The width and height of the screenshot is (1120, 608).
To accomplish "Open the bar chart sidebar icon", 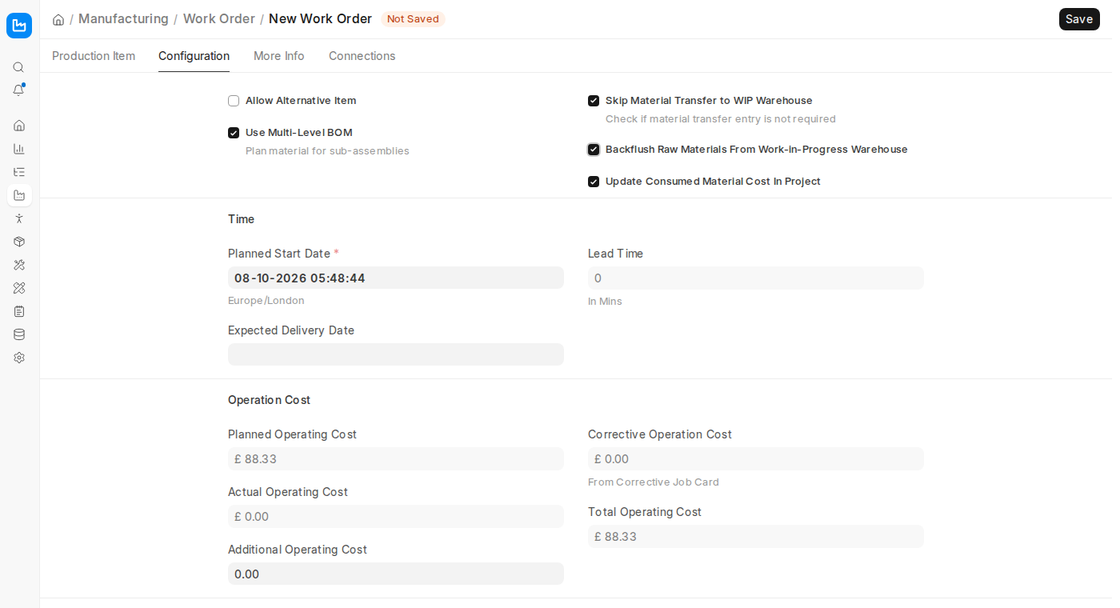I will 19,149.
